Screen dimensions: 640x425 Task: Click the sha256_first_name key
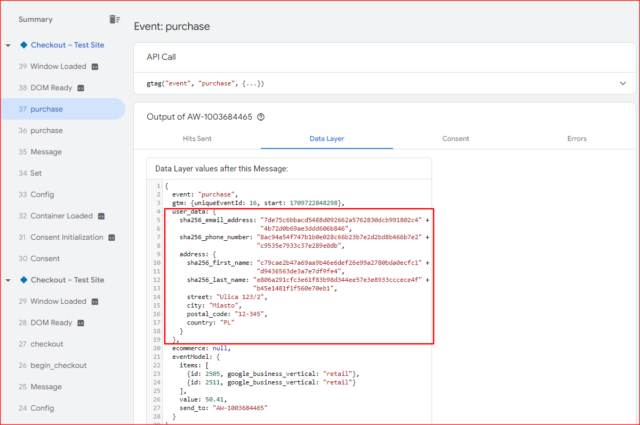(x=220, y=263)
